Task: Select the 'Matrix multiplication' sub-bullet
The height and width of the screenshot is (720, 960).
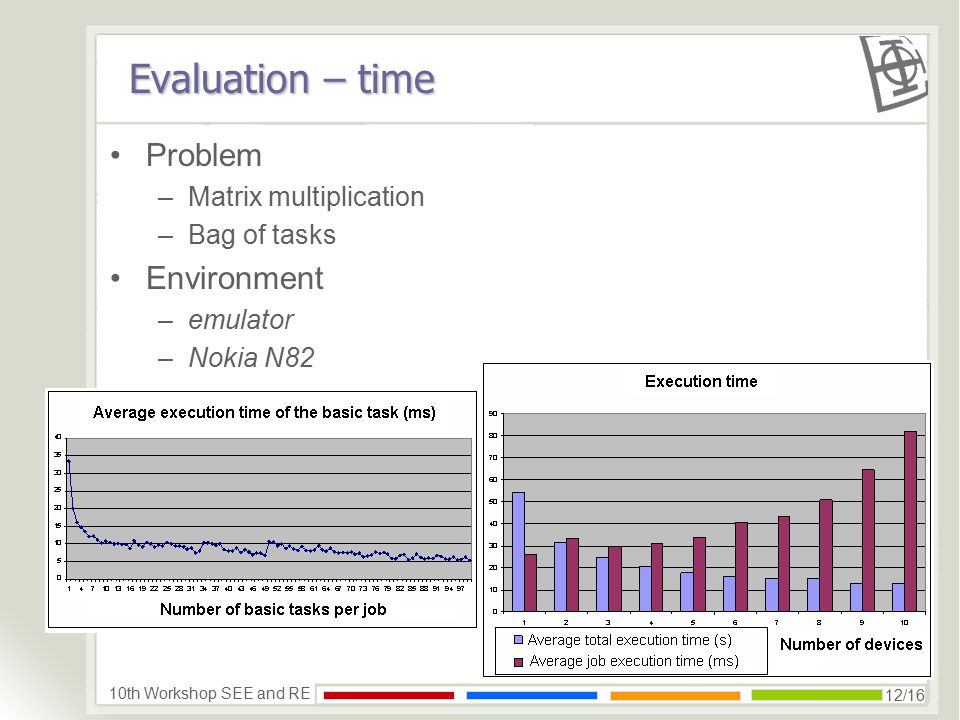Action: tap(306, 197)
